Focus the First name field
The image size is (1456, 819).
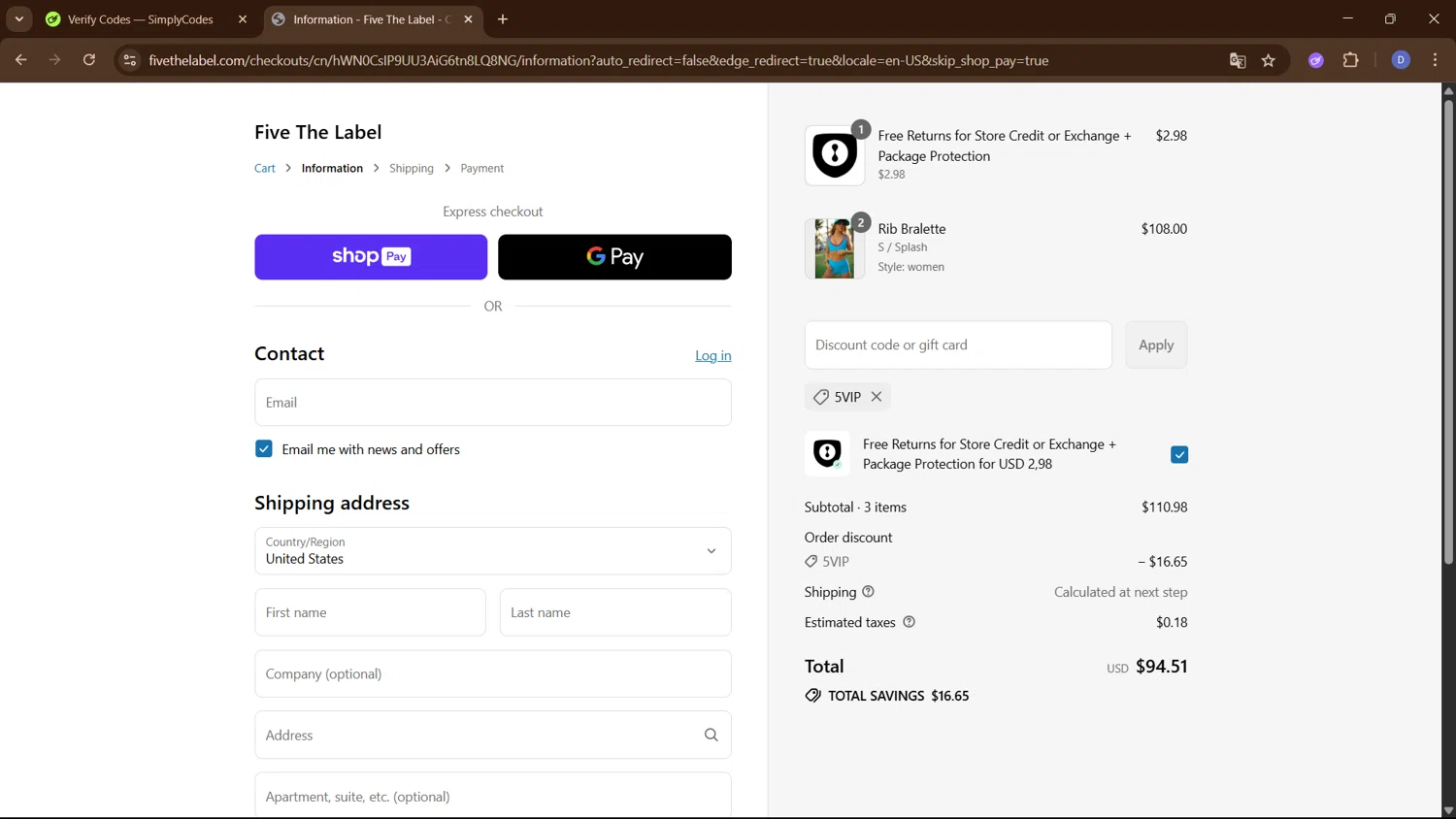pos(370,612)
